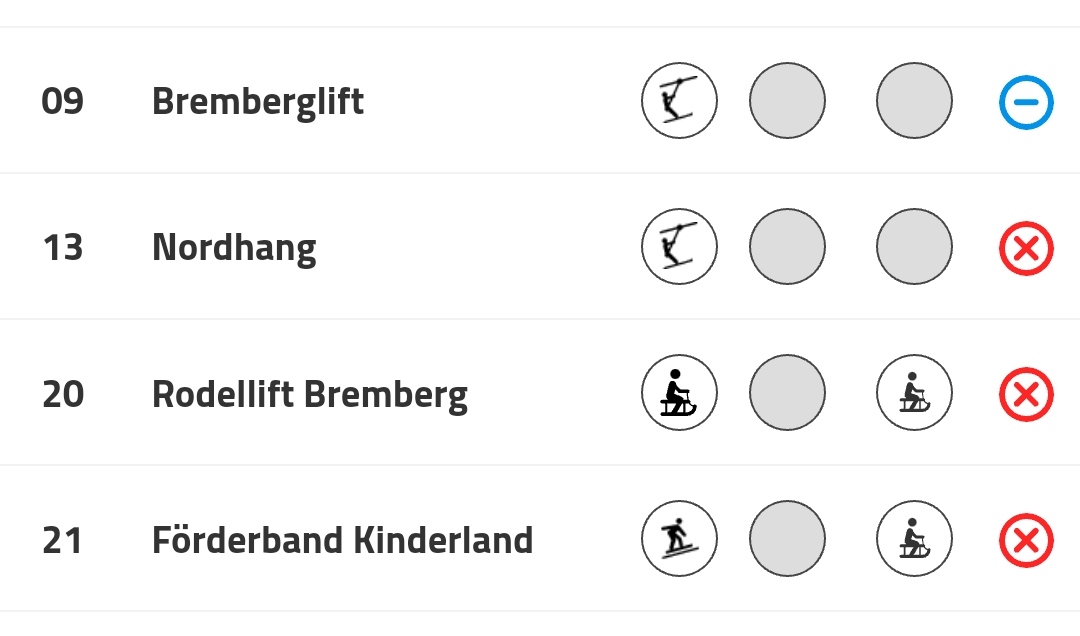Open the Rodellift Bremberg entry

pos(309,394)
